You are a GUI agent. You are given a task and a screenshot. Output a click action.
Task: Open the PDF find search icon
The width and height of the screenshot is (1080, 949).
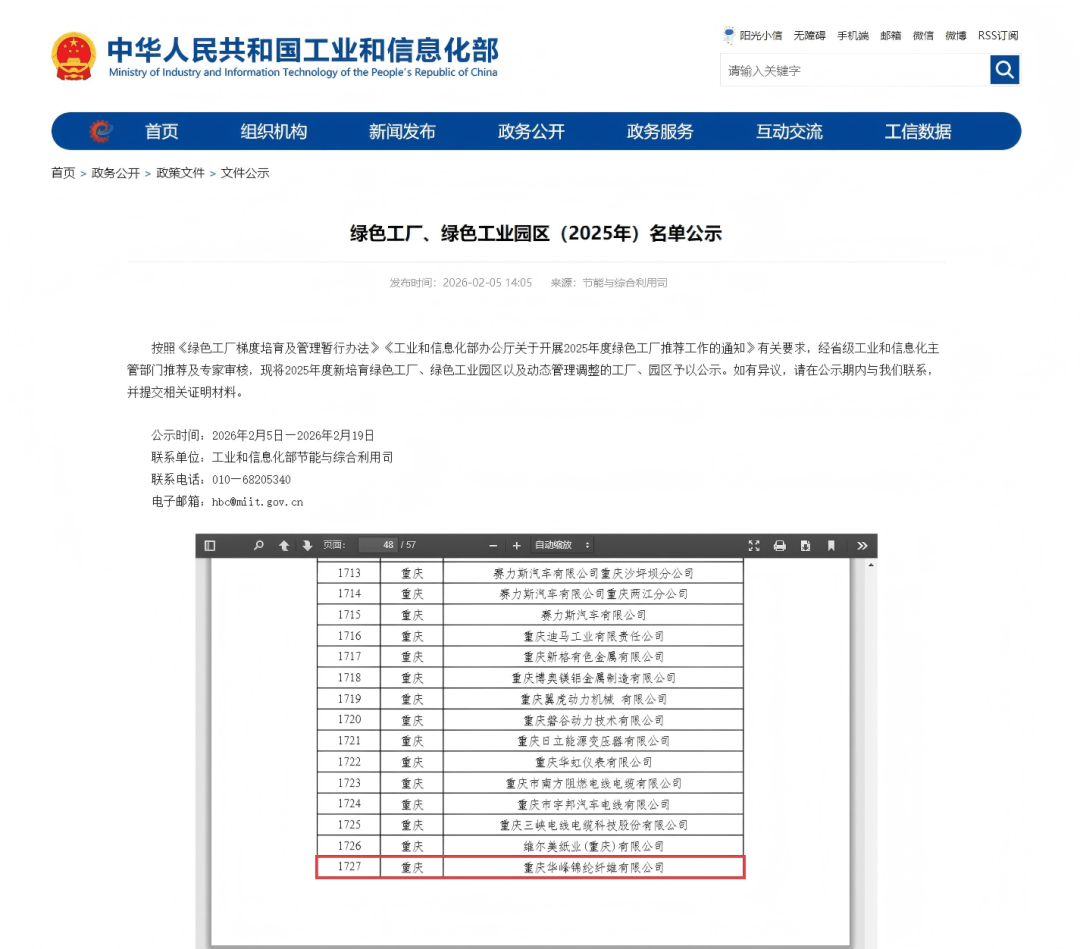pos(258,545)
